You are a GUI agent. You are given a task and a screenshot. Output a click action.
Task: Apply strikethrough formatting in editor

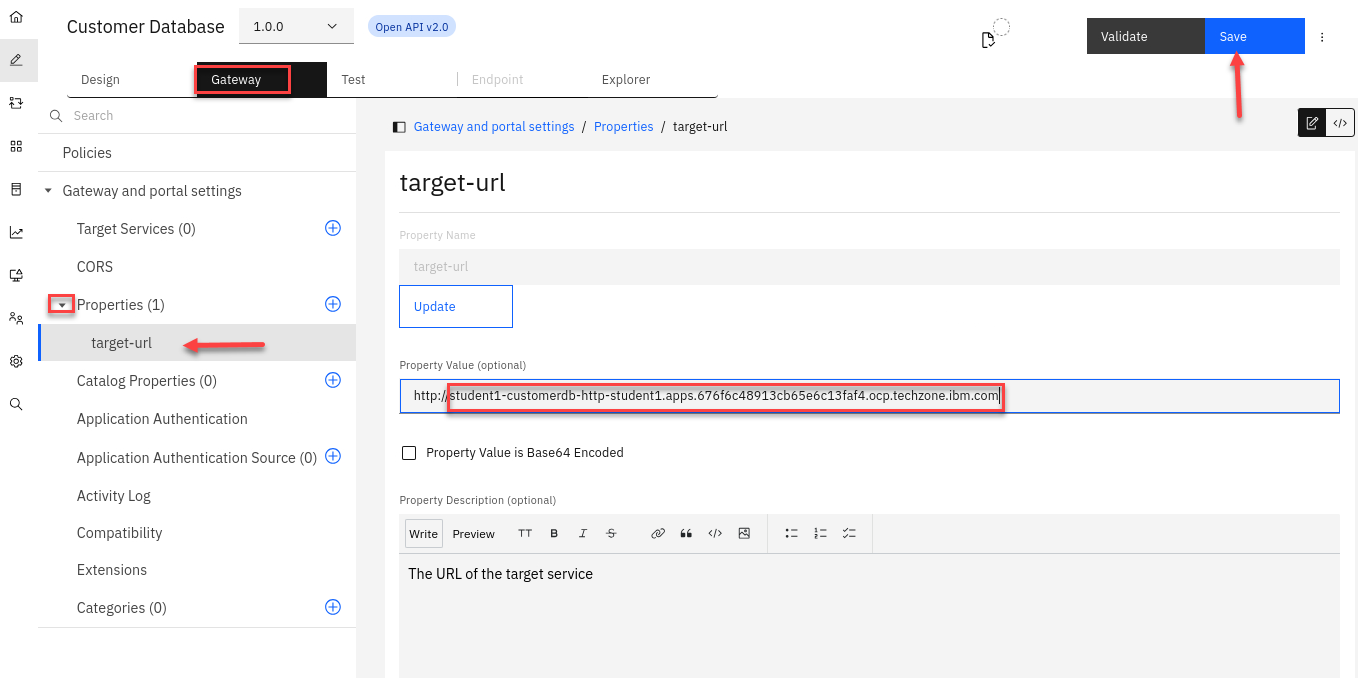(x=611, y=533)
